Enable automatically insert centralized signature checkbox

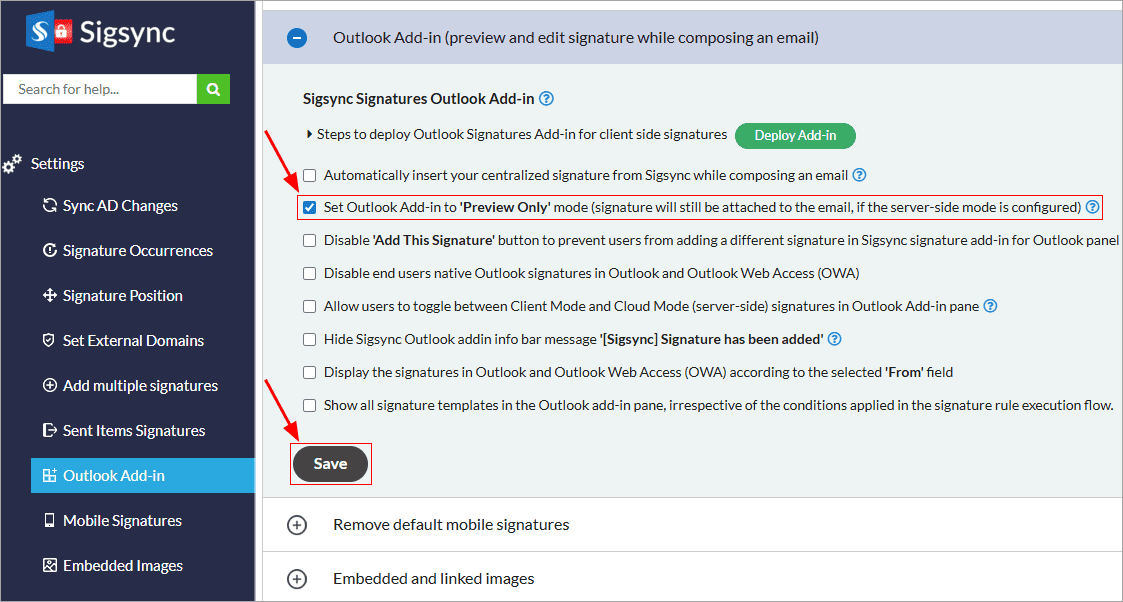(x=310, y=175)
